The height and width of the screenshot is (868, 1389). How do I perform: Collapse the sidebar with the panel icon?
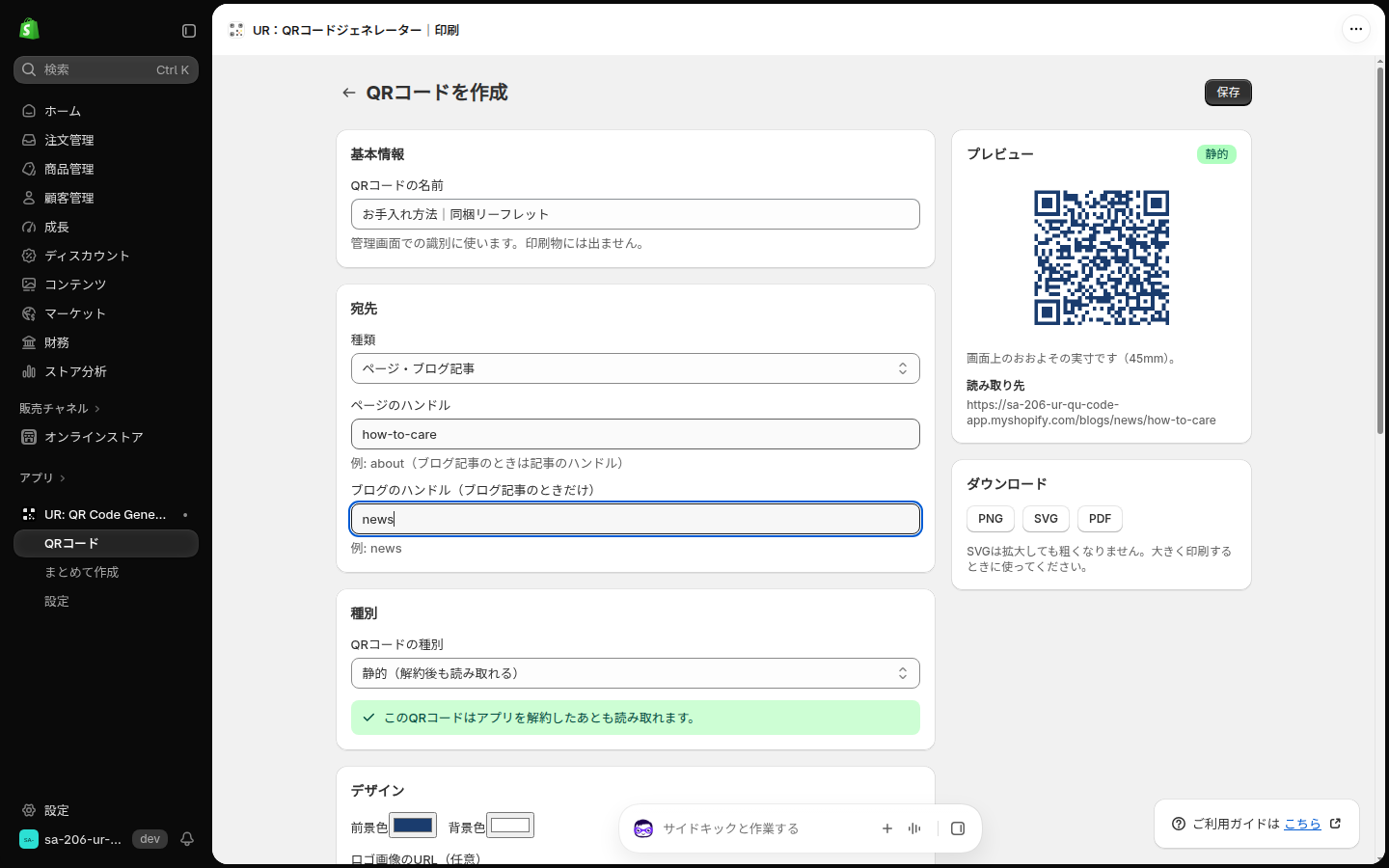pos(189,31)
